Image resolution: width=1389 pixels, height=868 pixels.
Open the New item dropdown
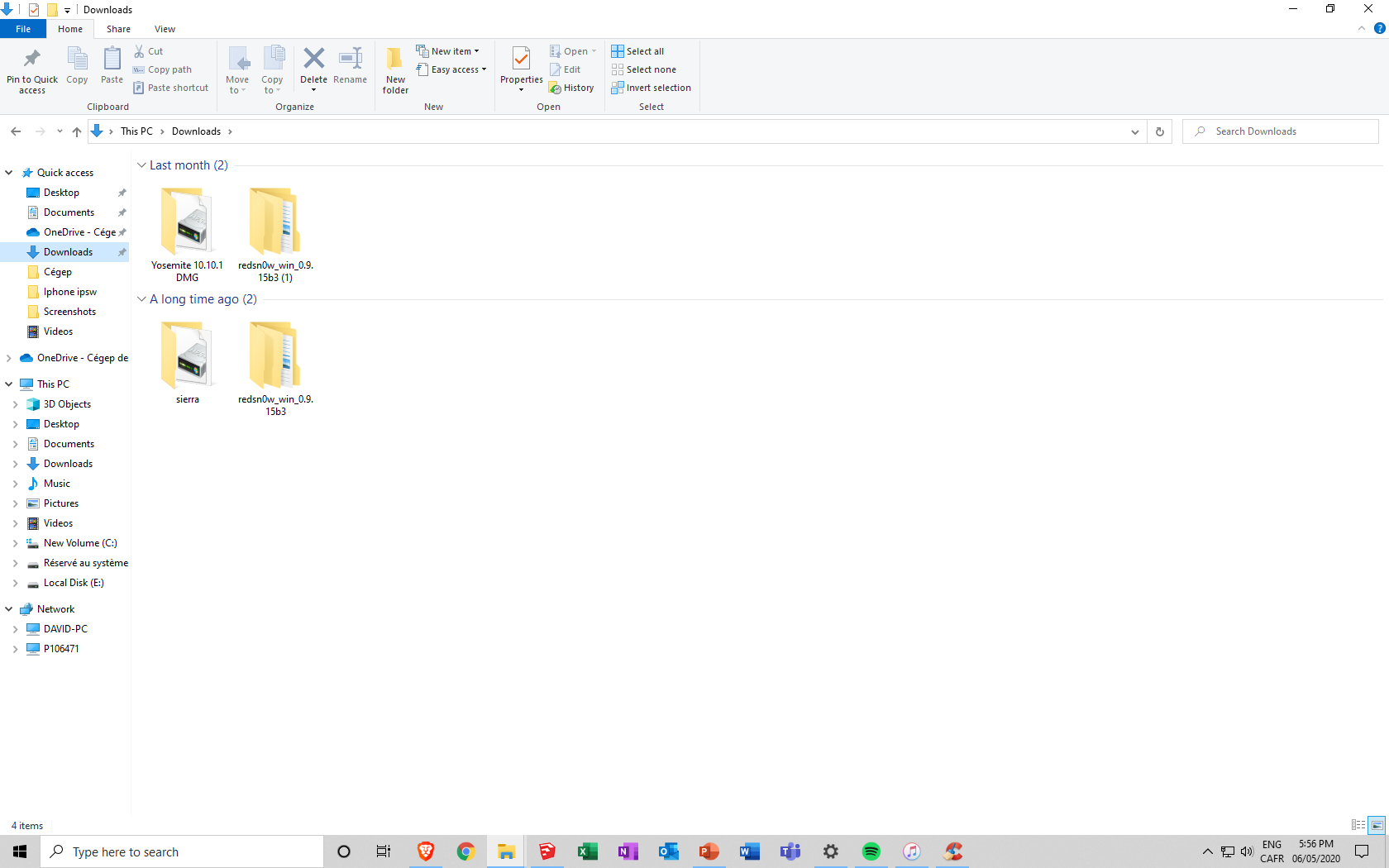[447, 51]
